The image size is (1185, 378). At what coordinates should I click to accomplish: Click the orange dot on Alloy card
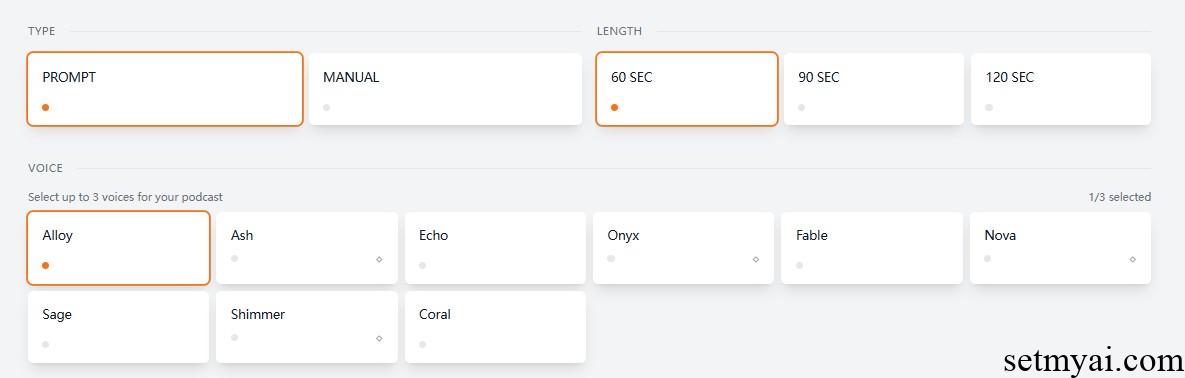(46, 265)
